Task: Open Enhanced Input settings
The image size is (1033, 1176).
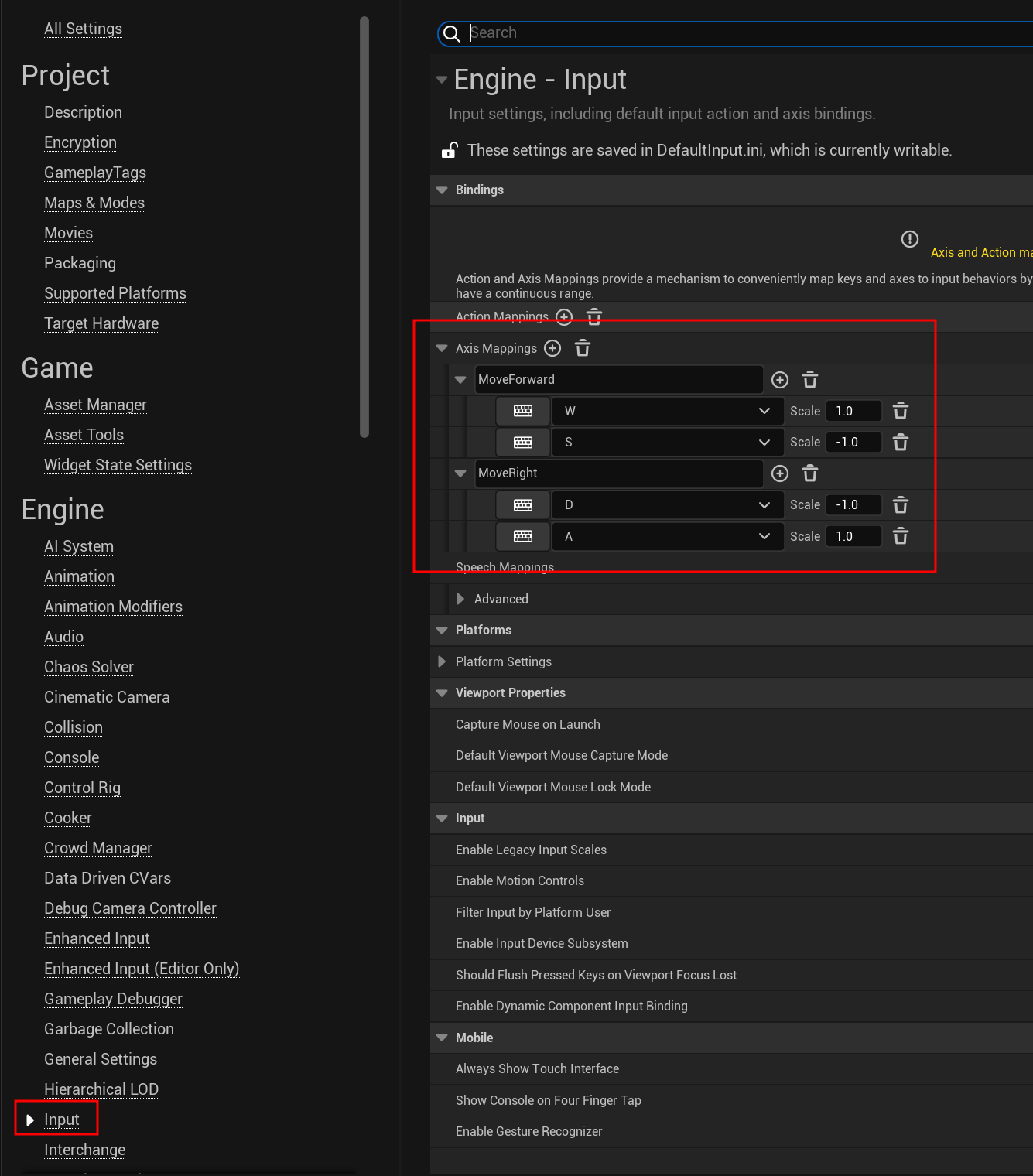Action: click(x=97, y=938)
